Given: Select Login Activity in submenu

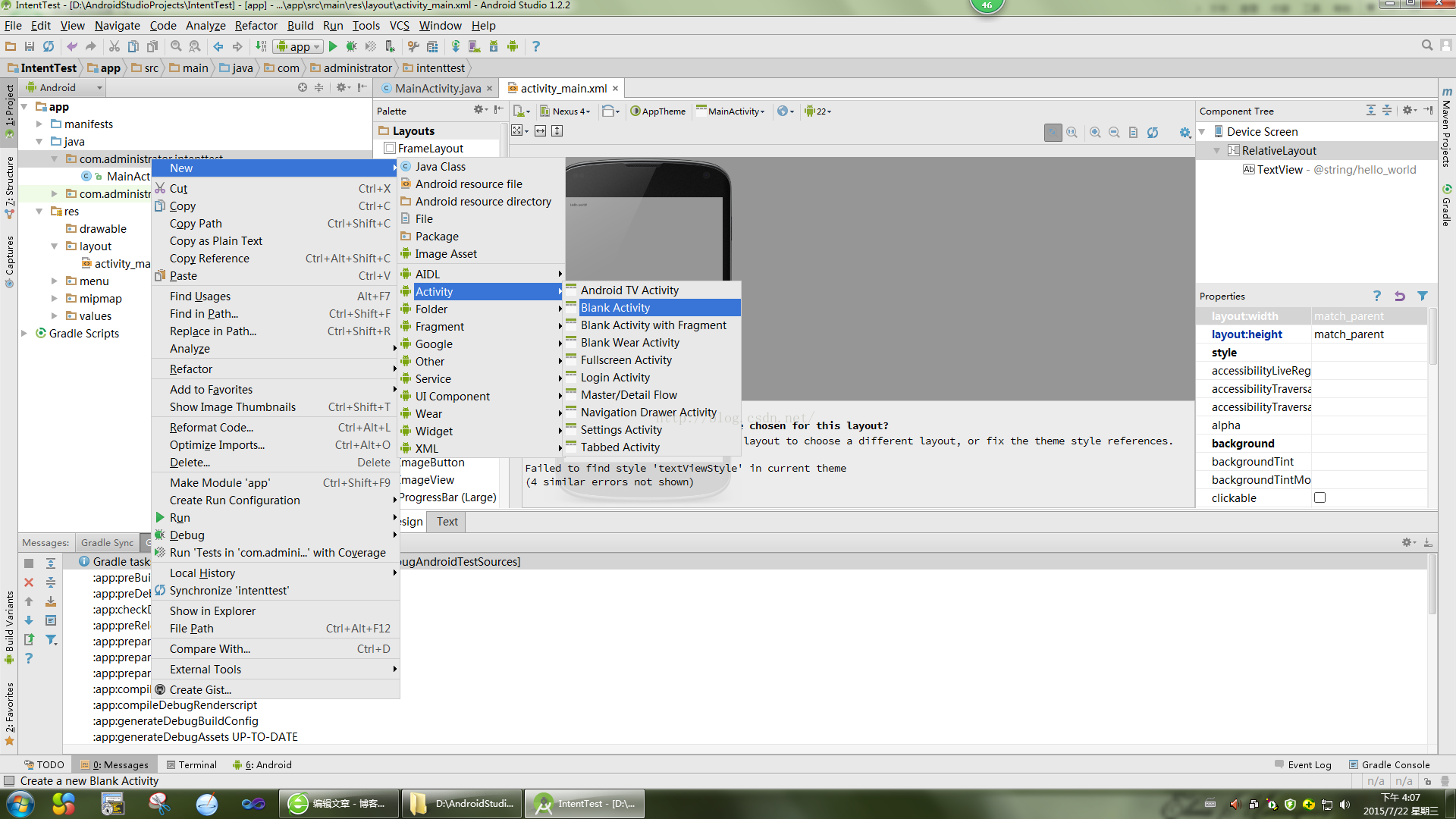Looking at the screenshot, I should pyautogui.click(x=651, y=378).
